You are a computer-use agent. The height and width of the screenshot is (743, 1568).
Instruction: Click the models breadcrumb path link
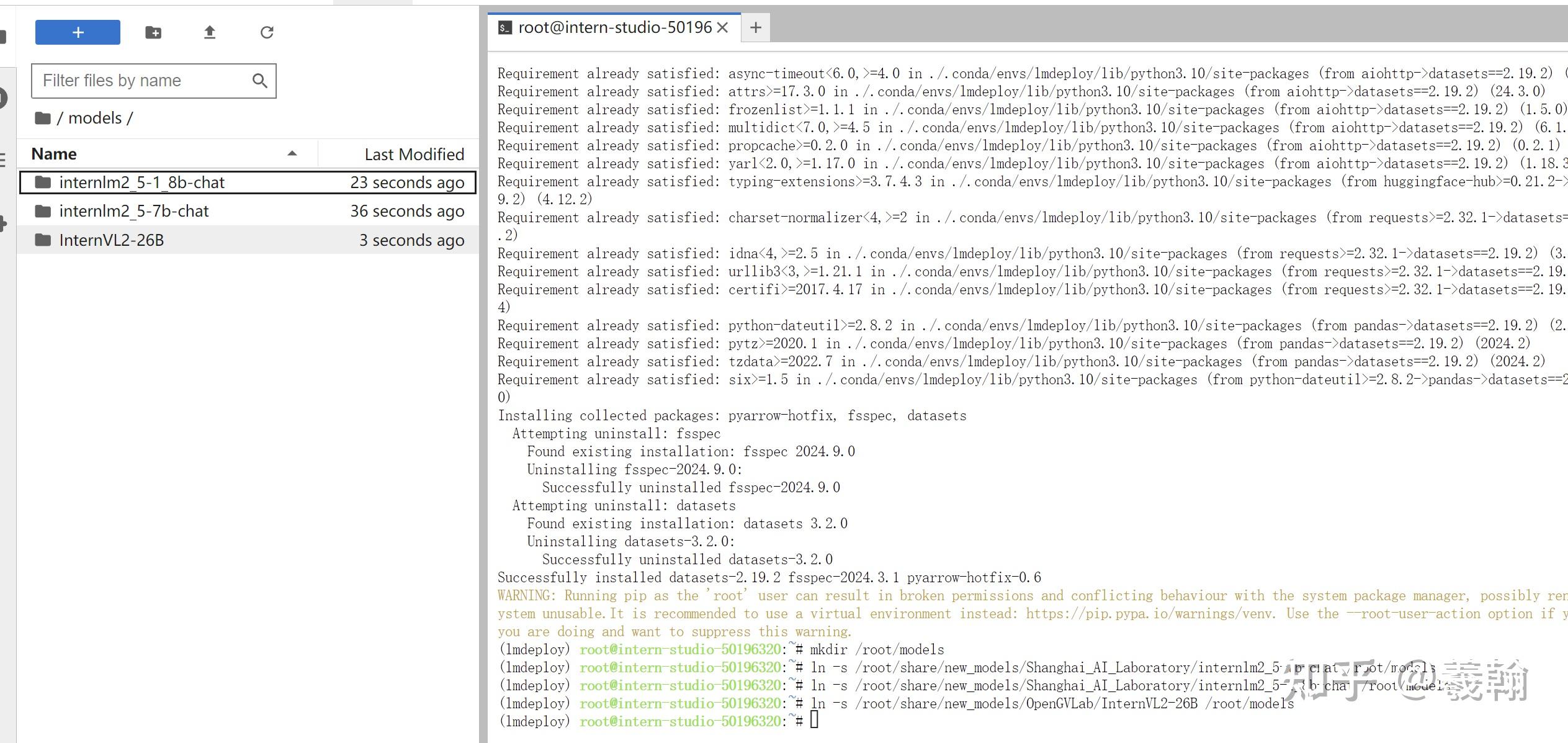coord(94,118)
